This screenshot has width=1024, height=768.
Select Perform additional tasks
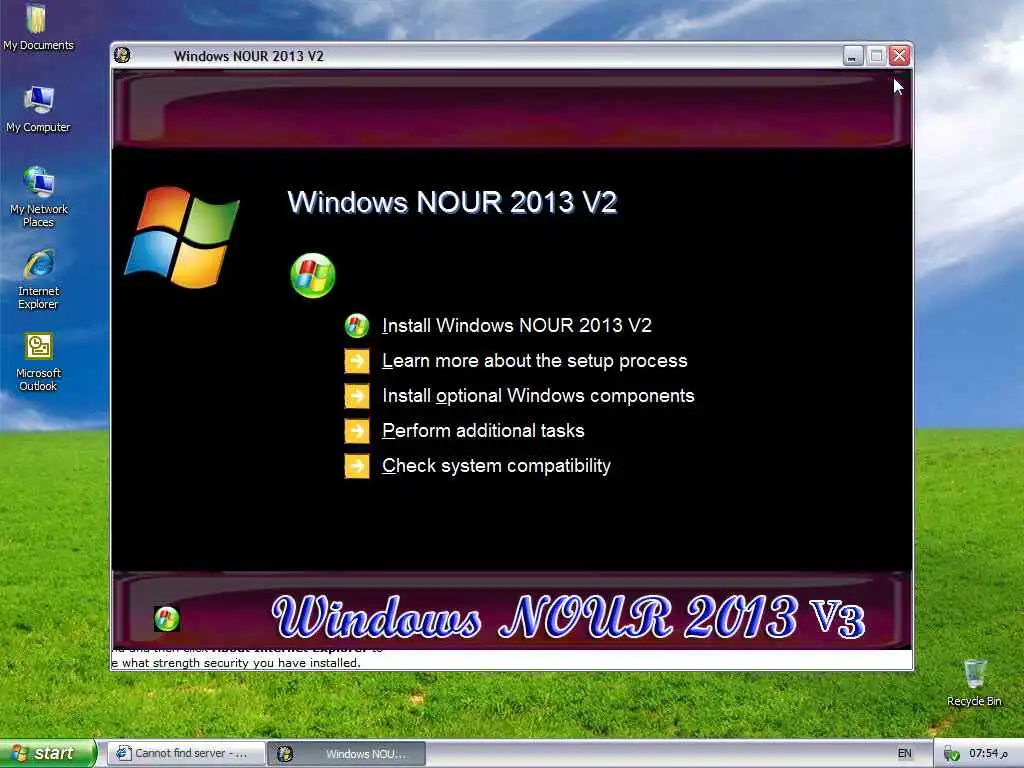[483, 431]
